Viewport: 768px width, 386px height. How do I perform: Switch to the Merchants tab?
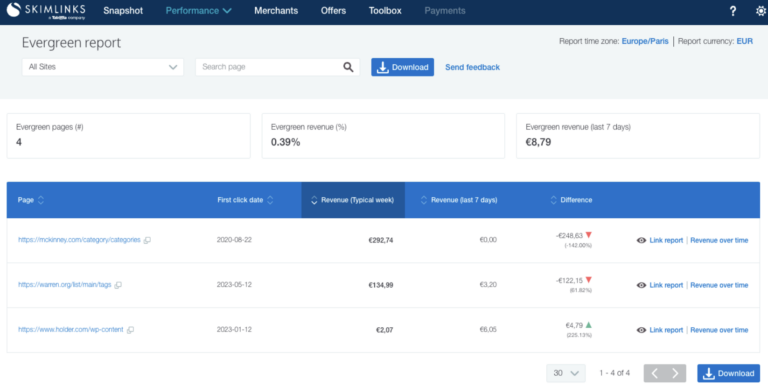tap(276, 11)
